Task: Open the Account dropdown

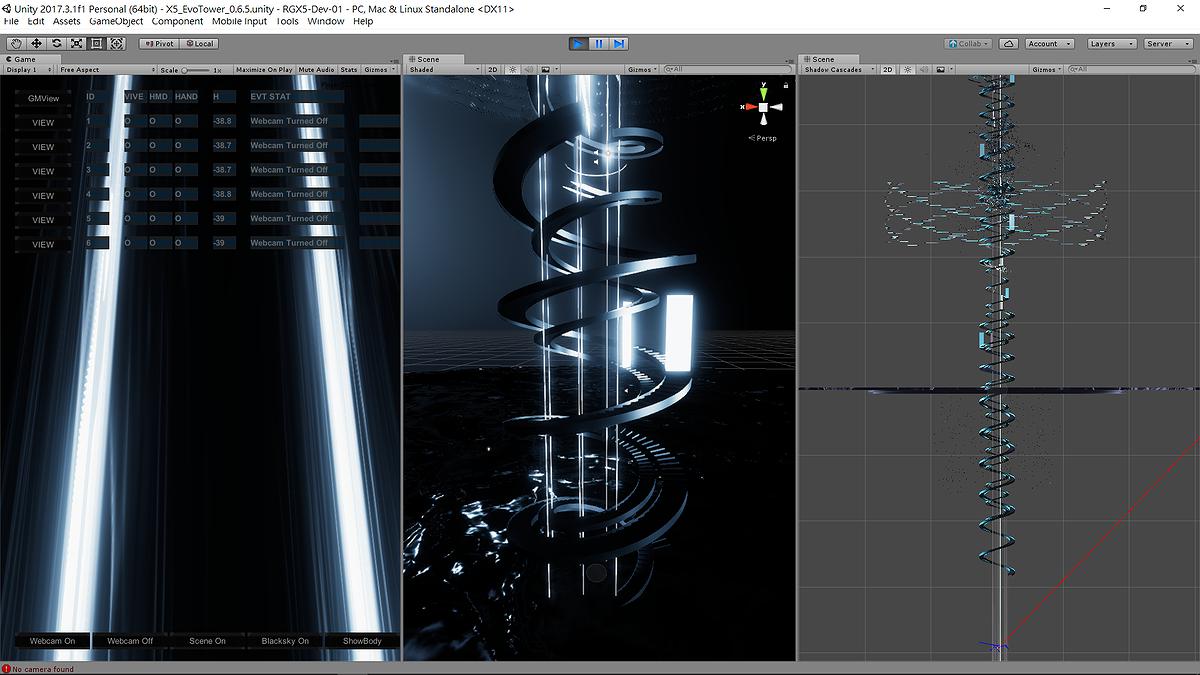Action: [x=1049, y=44]
